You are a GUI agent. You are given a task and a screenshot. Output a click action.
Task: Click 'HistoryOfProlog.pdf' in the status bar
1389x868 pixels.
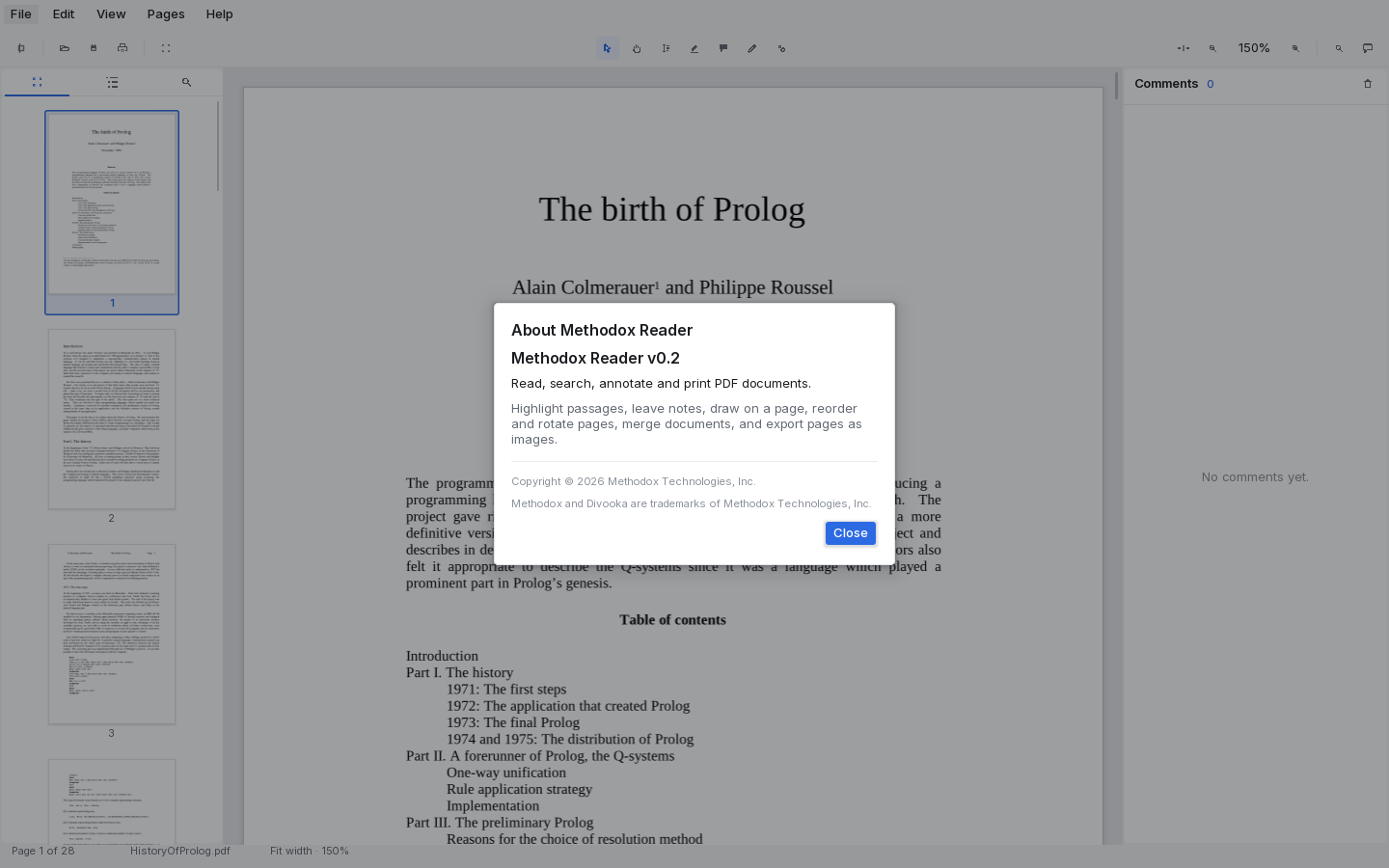coord(180,851)
